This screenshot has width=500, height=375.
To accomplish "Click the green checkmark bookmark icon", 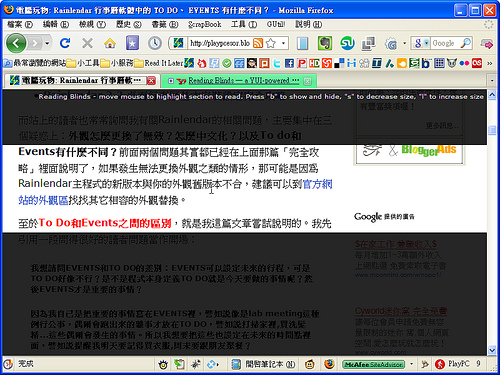I will 227,63.
